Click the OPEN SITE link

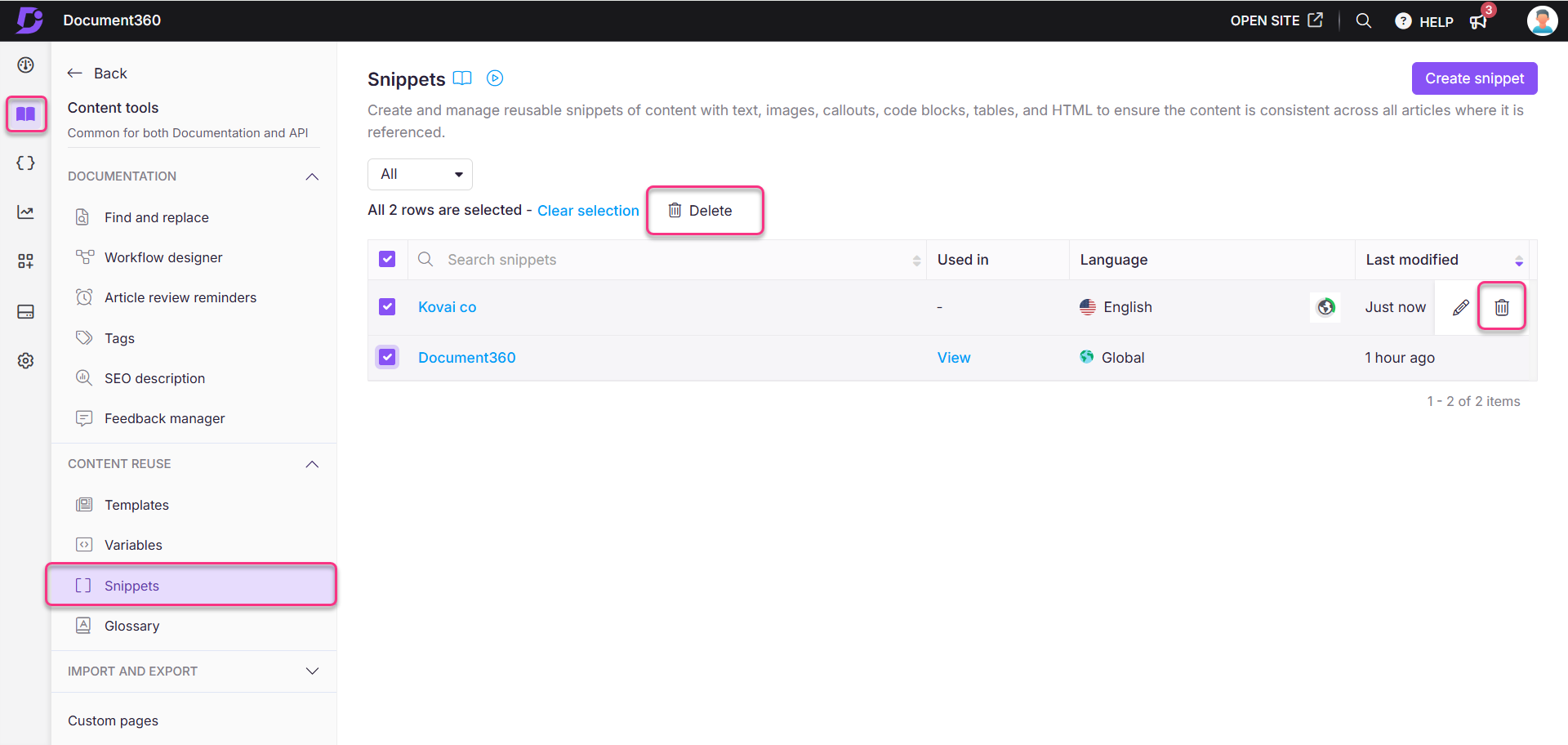1265,20
